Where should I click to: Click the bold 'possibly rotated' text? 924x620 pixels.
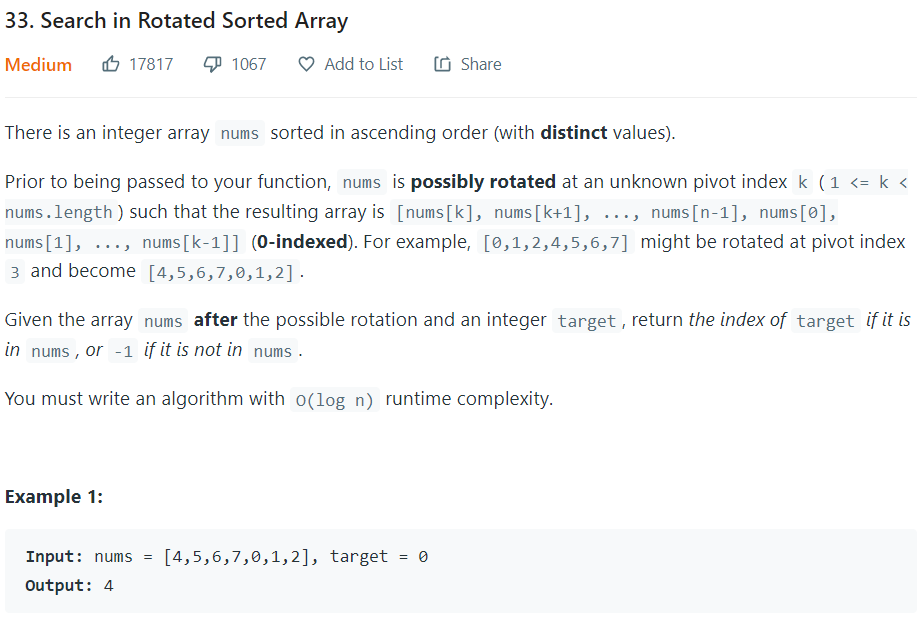[x=483, y=182]
